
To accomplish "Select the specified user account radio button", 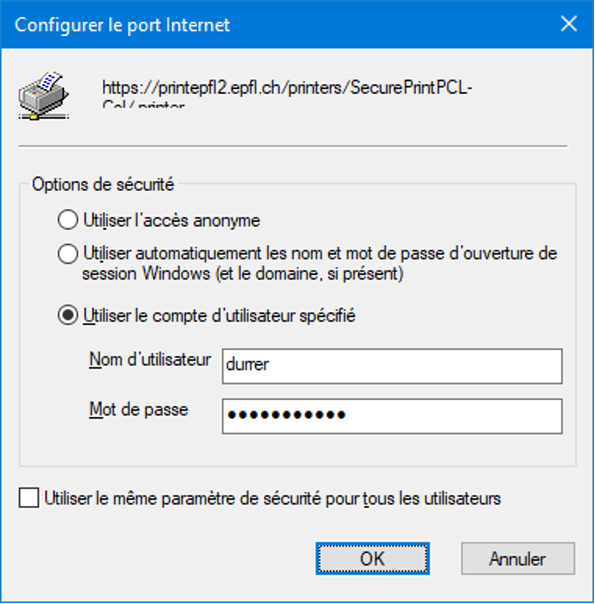I will pyautogui.click(x=68, y=315).
